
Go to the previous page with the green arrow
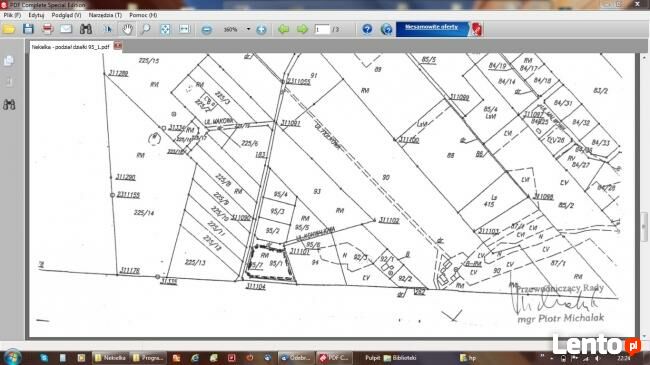click(284, 29)
